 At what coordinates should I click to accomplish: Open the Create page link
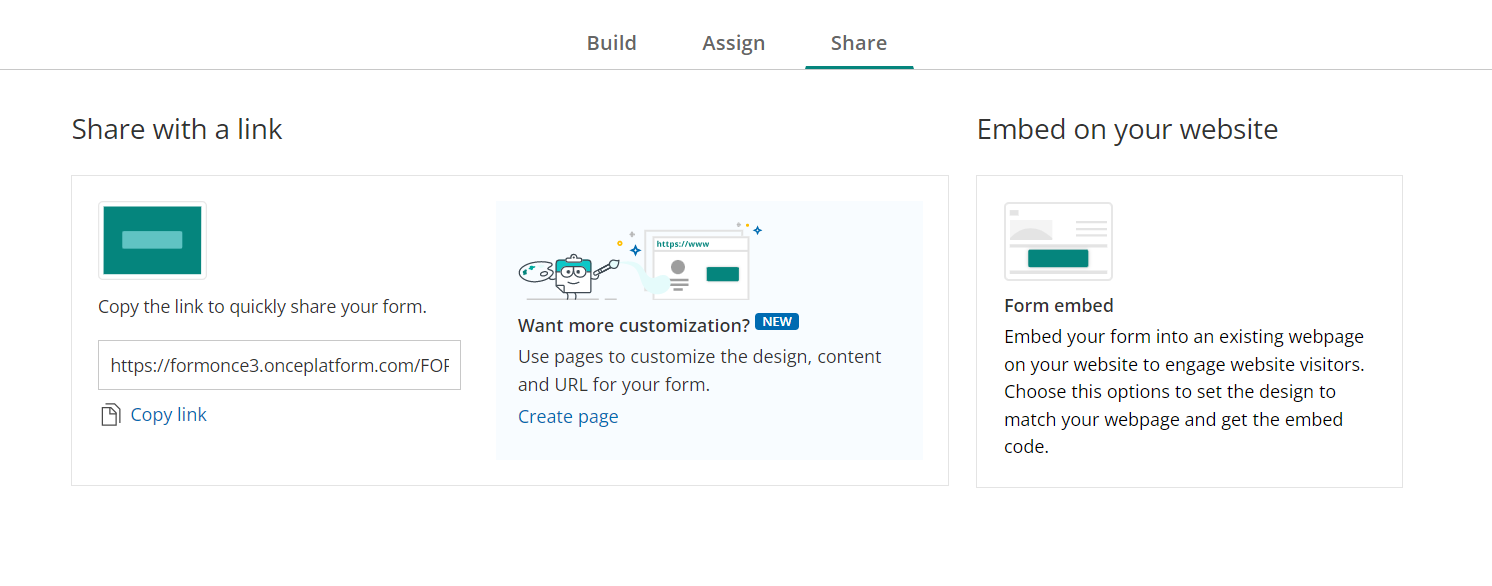(568, 417)
